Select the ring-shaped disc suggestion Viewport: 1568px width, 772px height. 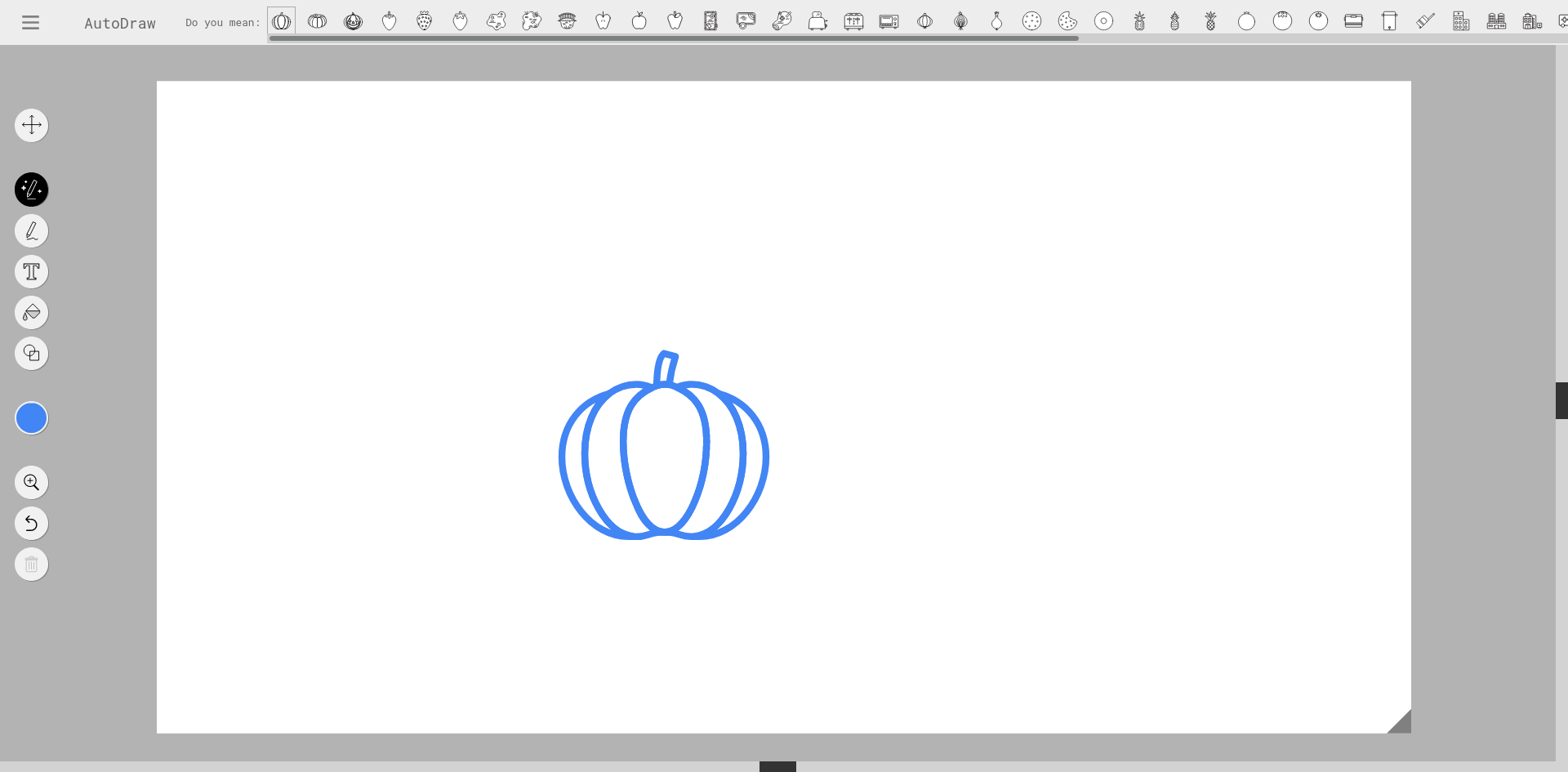(x=1103, y=21)
